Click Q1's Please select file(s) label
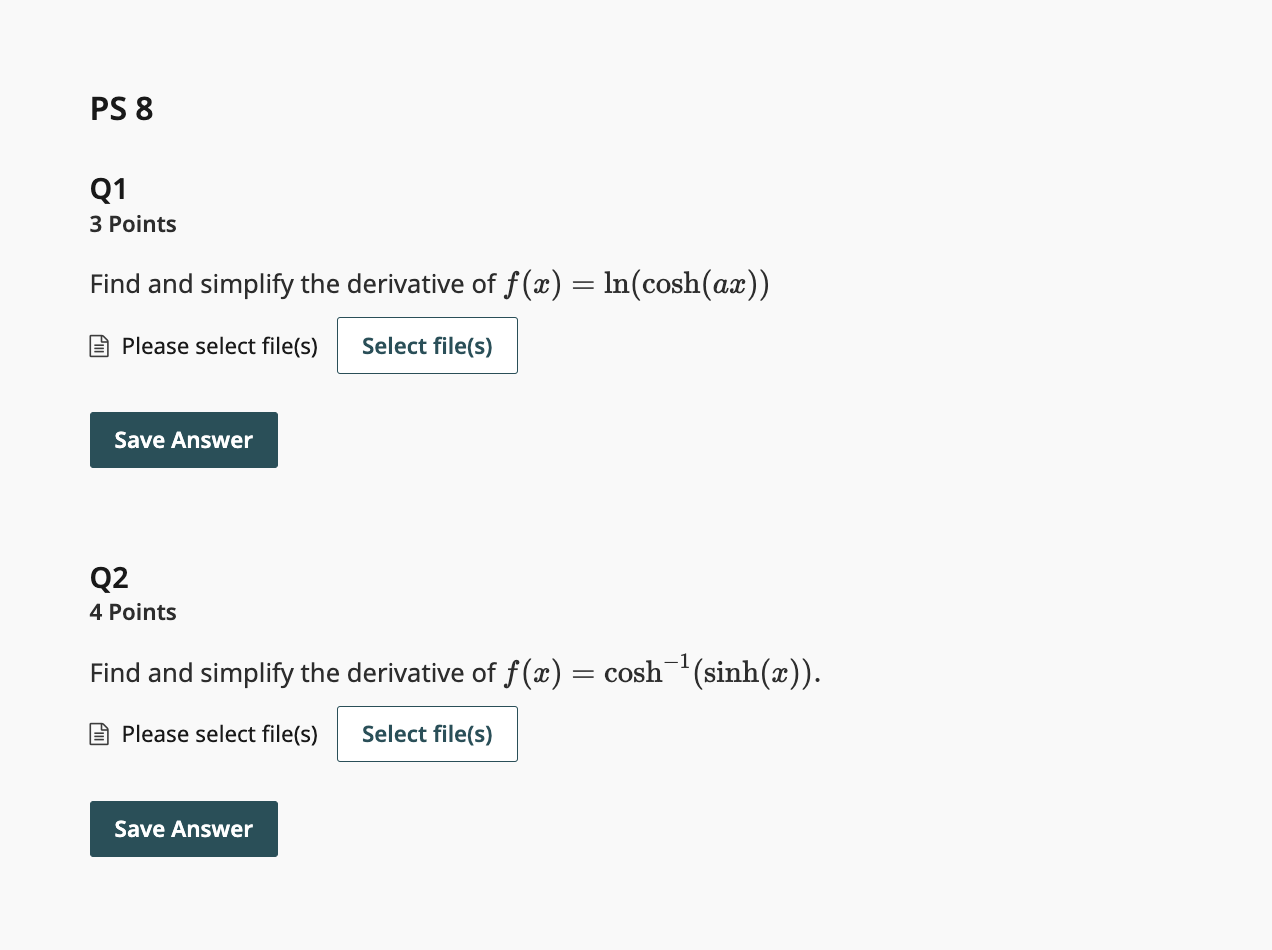The width and height of the screenshot is (1272, 950). (x=220, y=346)
